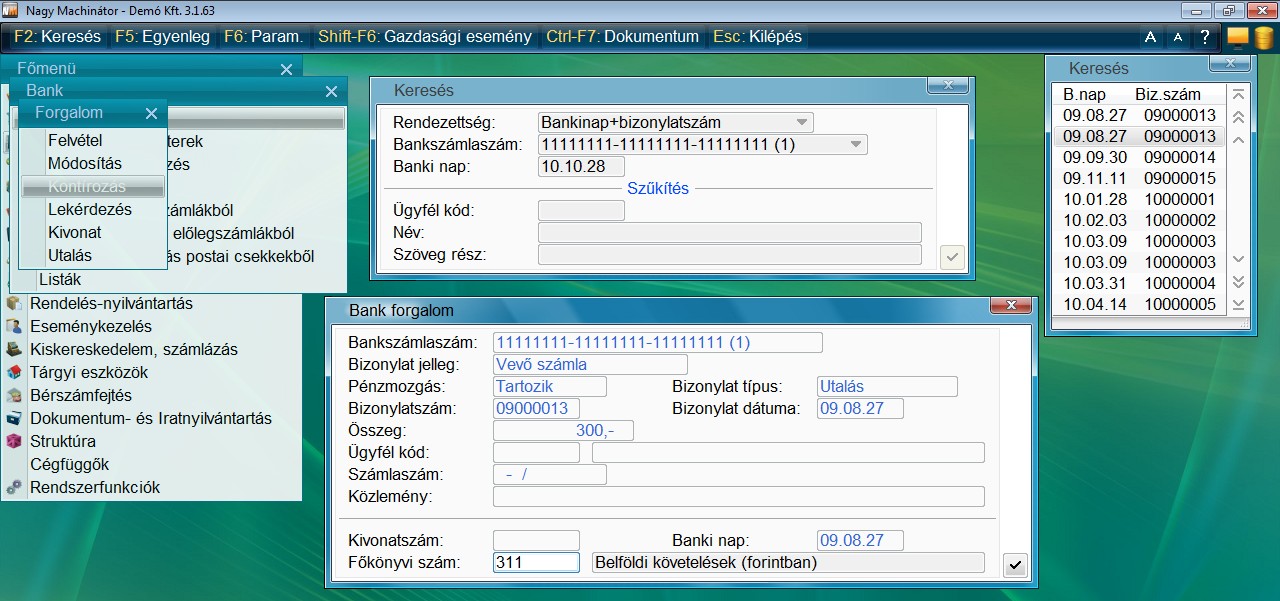Image resolution: width=1280 pixels, height=601 pixels.
Task: Open Struktúra module icon
Action: click(x=14, y=441)
